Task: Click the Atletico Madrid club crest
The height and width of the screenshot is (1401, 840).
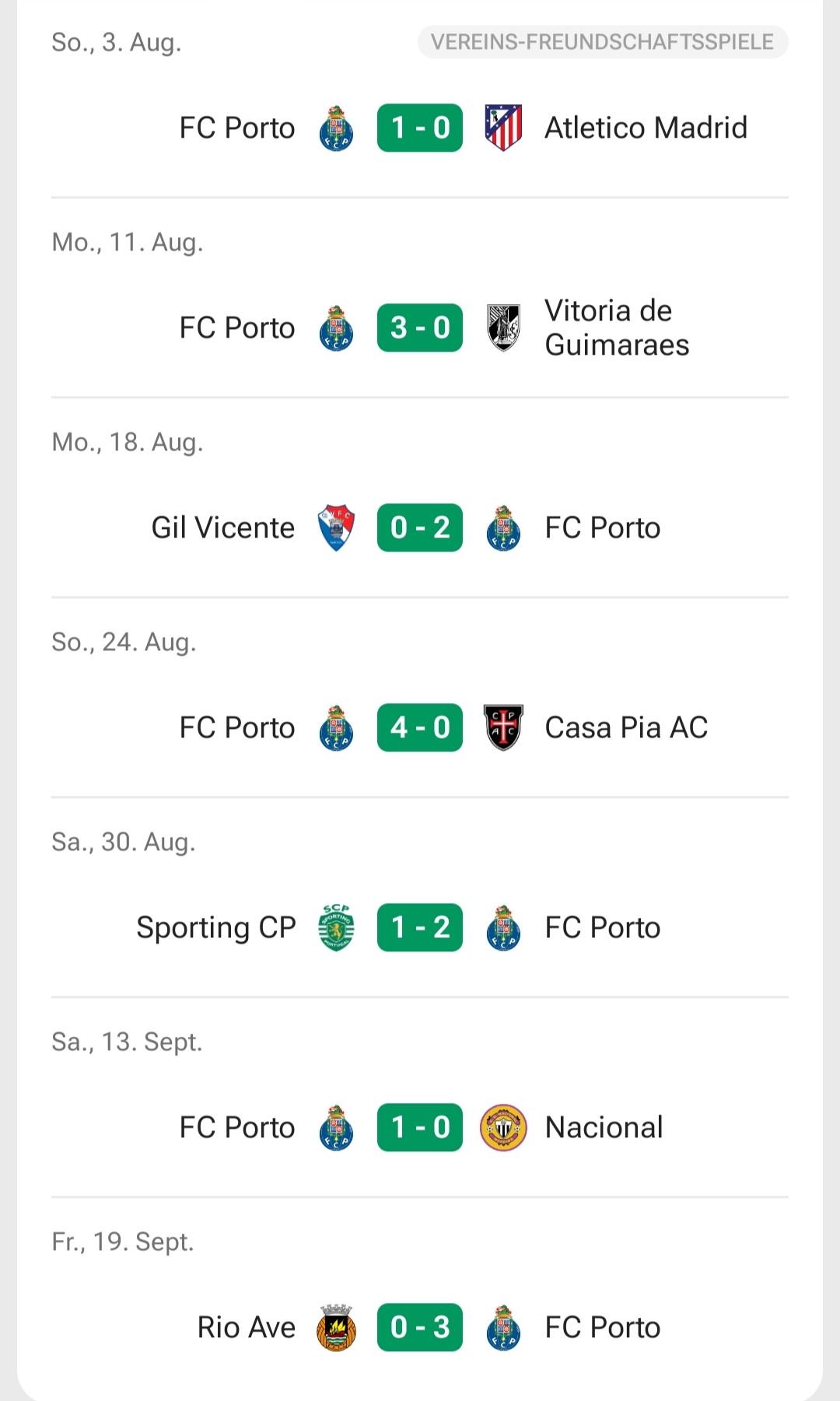Action: coord(503,128)
